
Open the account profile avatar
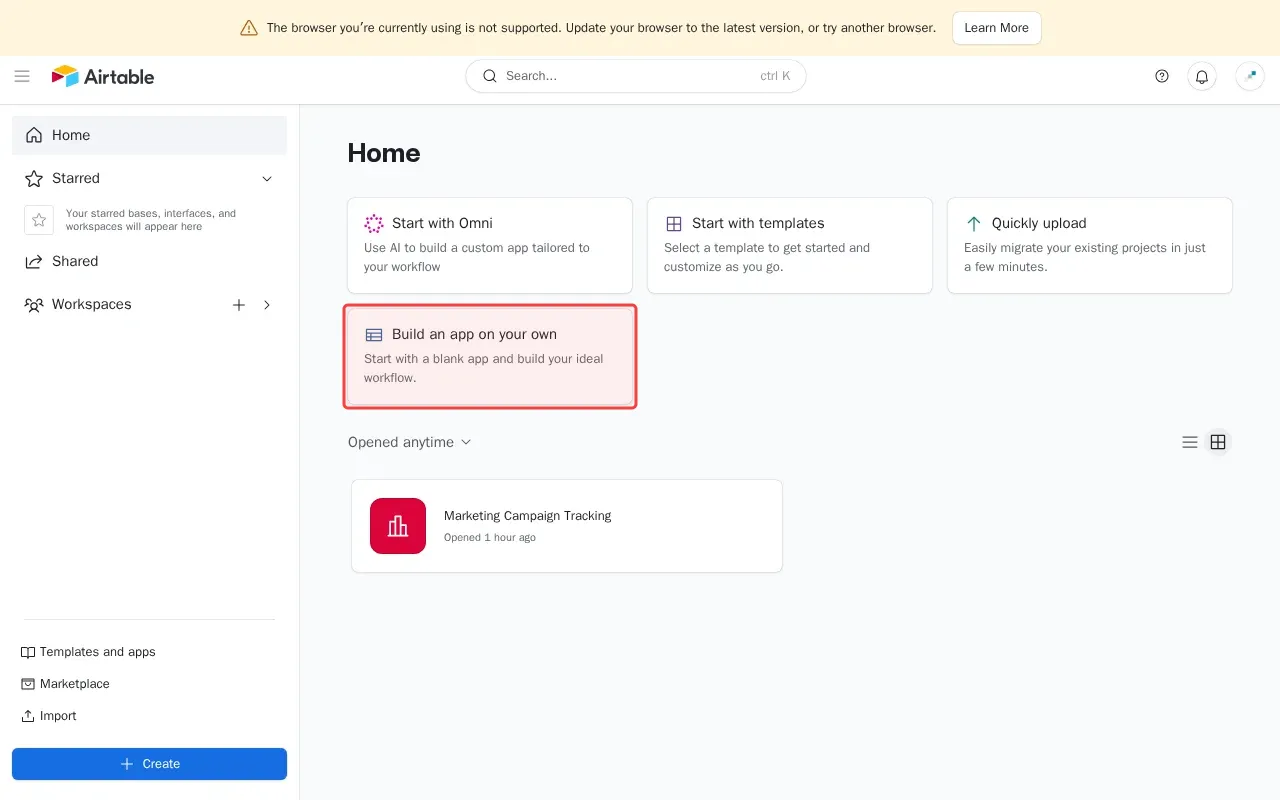coord(1250,76)
